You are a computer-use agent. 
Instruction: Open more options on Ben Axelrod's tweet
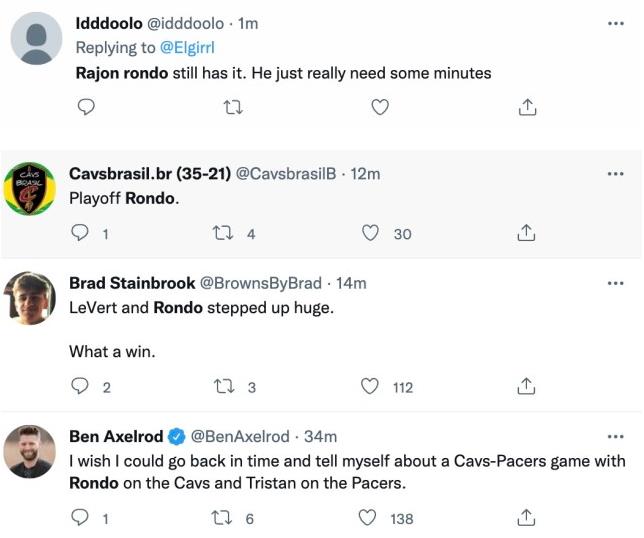(x=615, y=437)
